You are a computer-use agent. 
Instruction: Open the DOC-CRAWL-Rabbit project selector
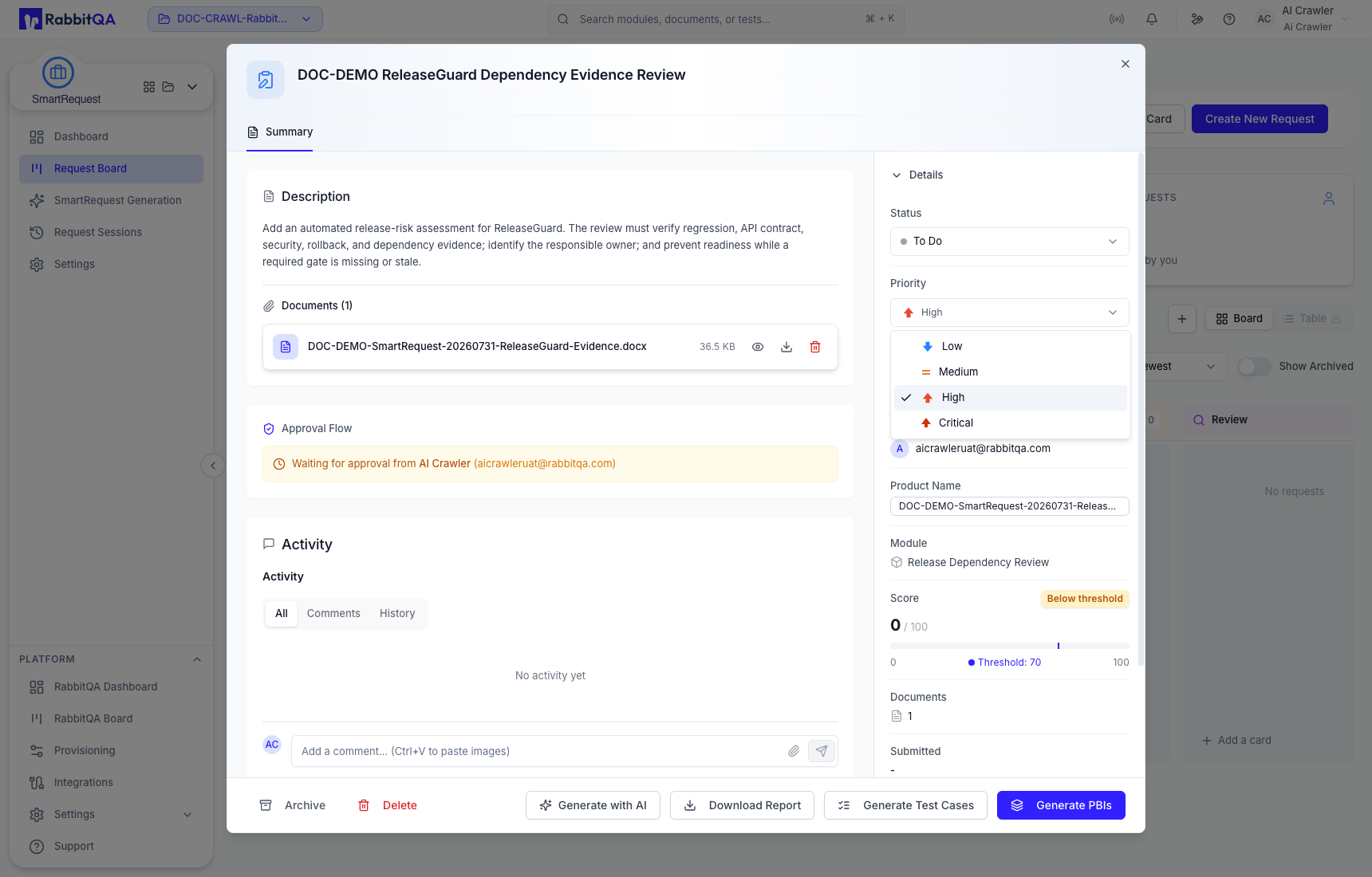tap(235, 19)
